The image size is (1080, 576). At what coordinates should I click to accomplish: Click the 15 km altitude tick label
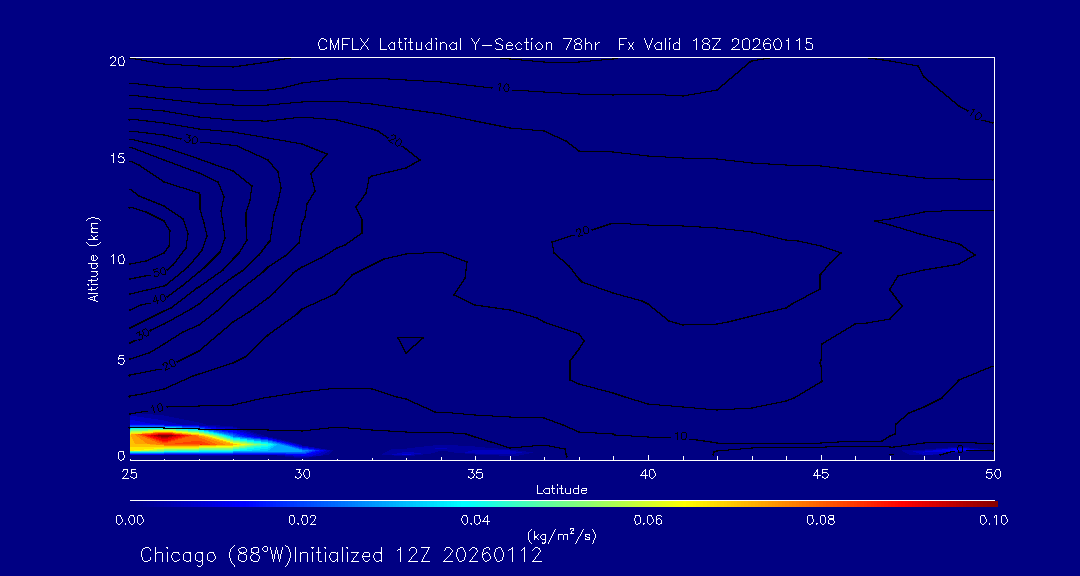[x=115, y=159]
